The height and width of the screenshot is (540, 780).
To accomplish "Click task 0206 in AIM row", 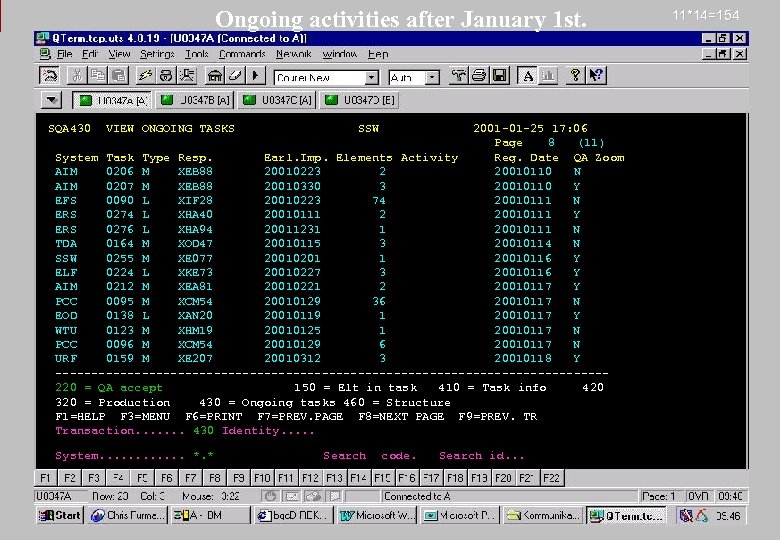I will tap(120, 172).
